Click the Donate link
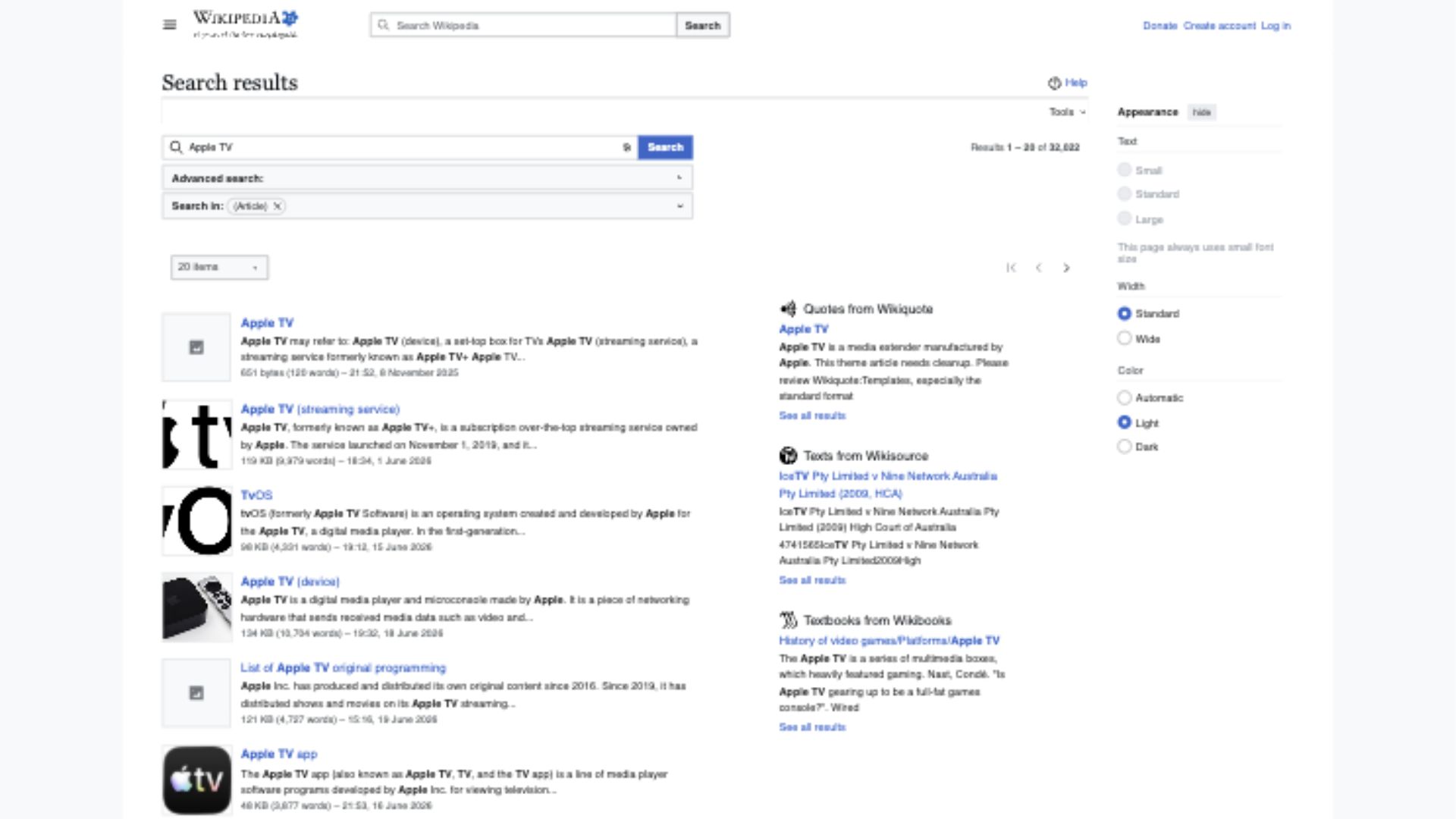Image resolution: width=1456 pixels, height=819 pixels. [1159, 26]
